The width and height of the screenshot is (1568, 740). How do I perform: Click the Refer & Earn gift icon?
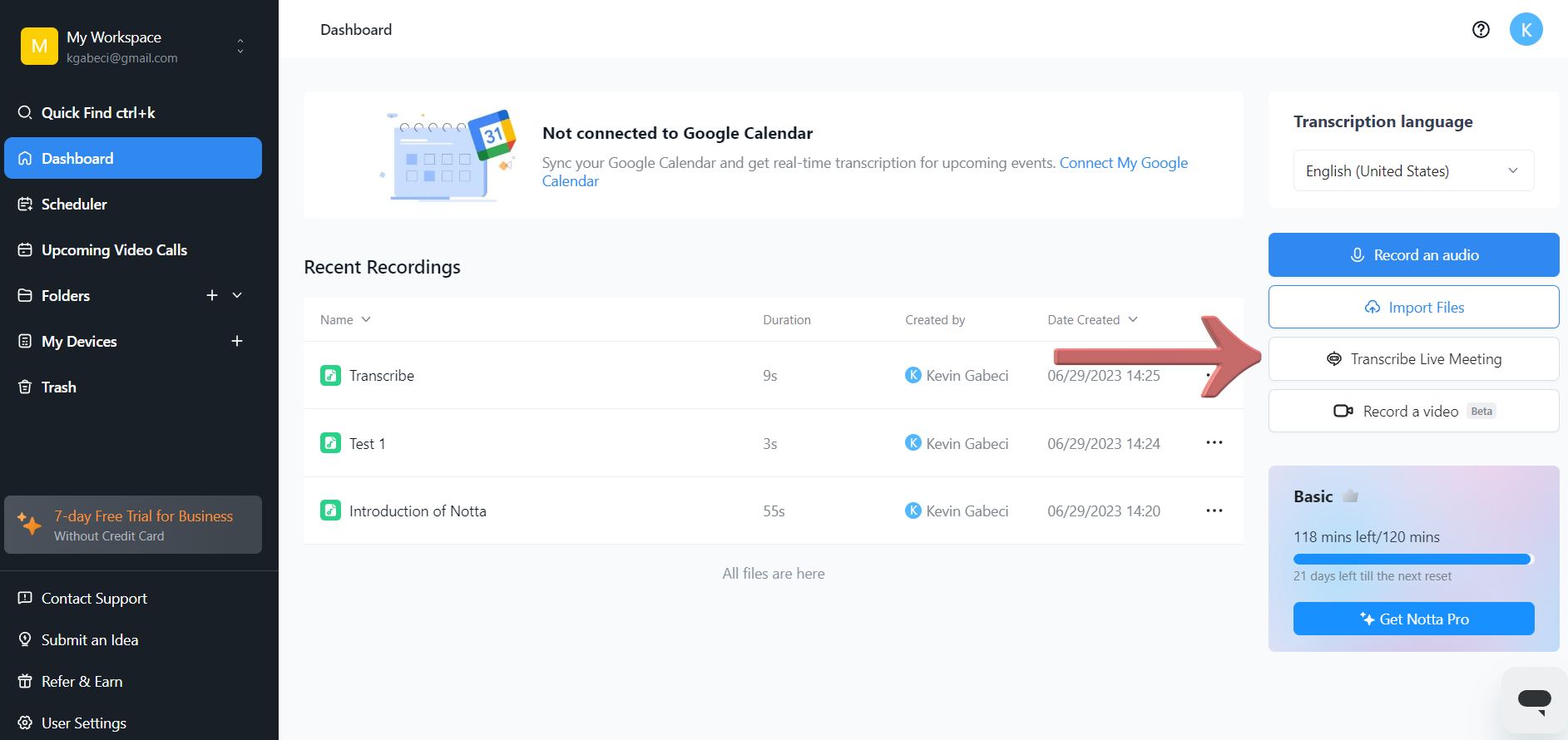point(25,681)
